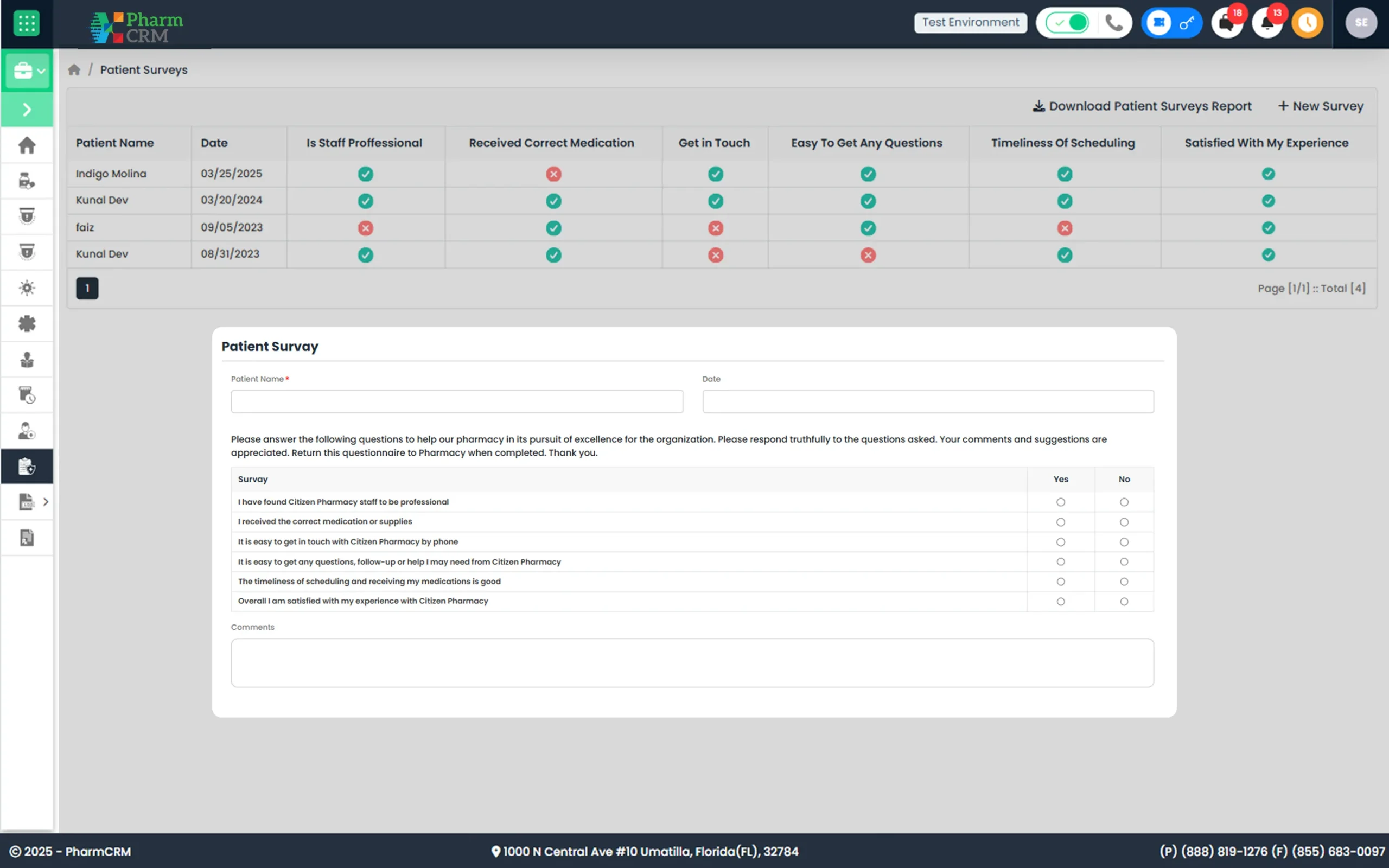This screenshot has width=1389, height=868.
Task: Open the sidebar doctor-plus icon
Action: point(27,431)
